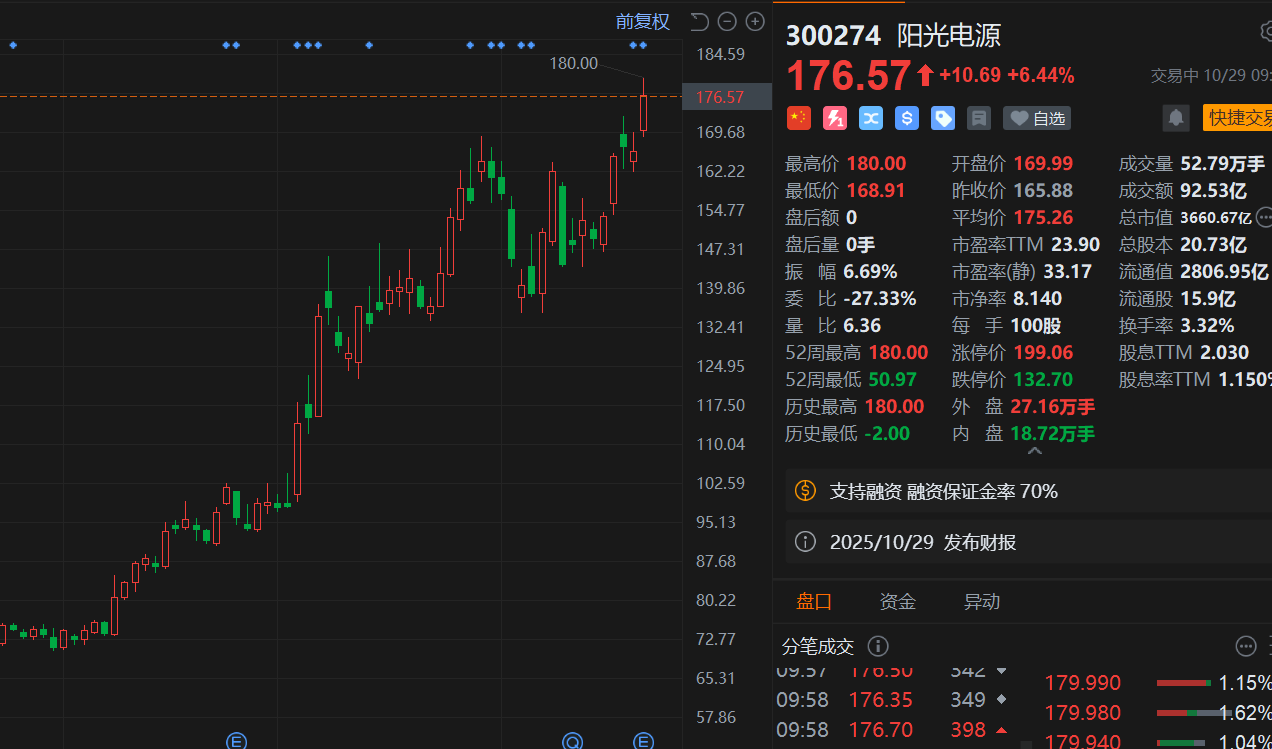1272x749 pixels.
Task: Click the China market flag icon
Action: coord(798,118)
